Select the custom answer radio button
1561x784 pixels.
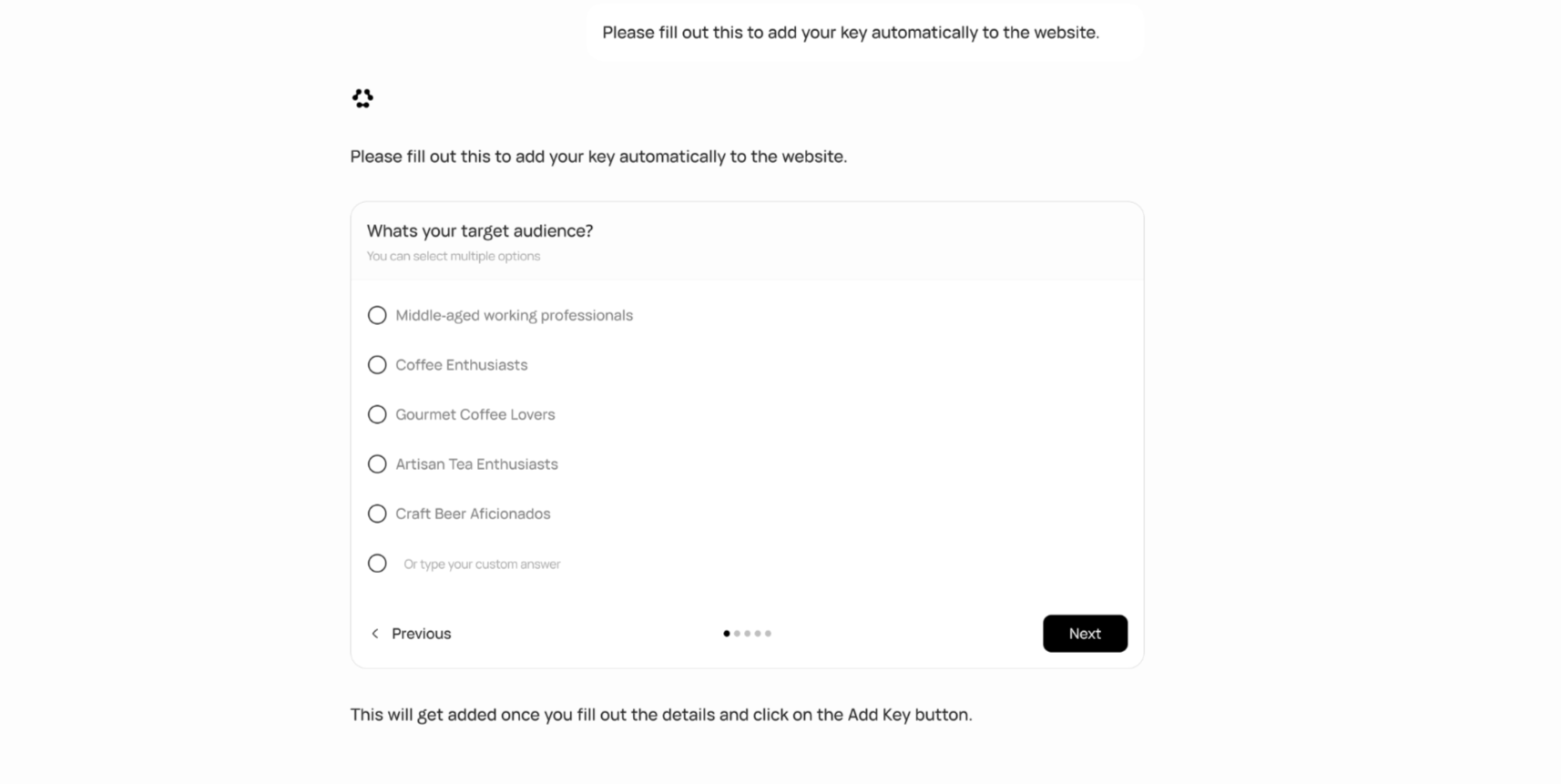click(377, 563)
